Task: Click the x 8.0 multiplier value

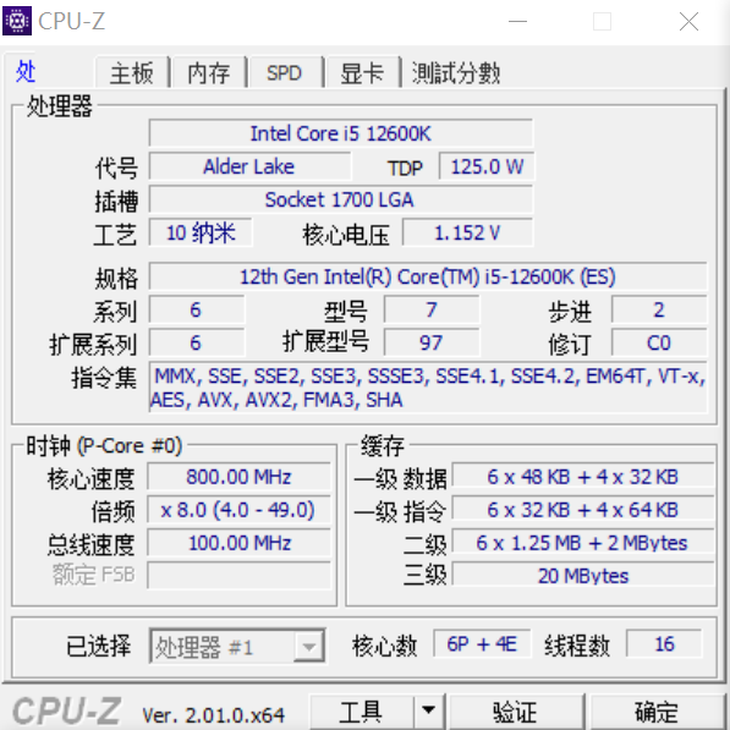Action: pos(239,510)
